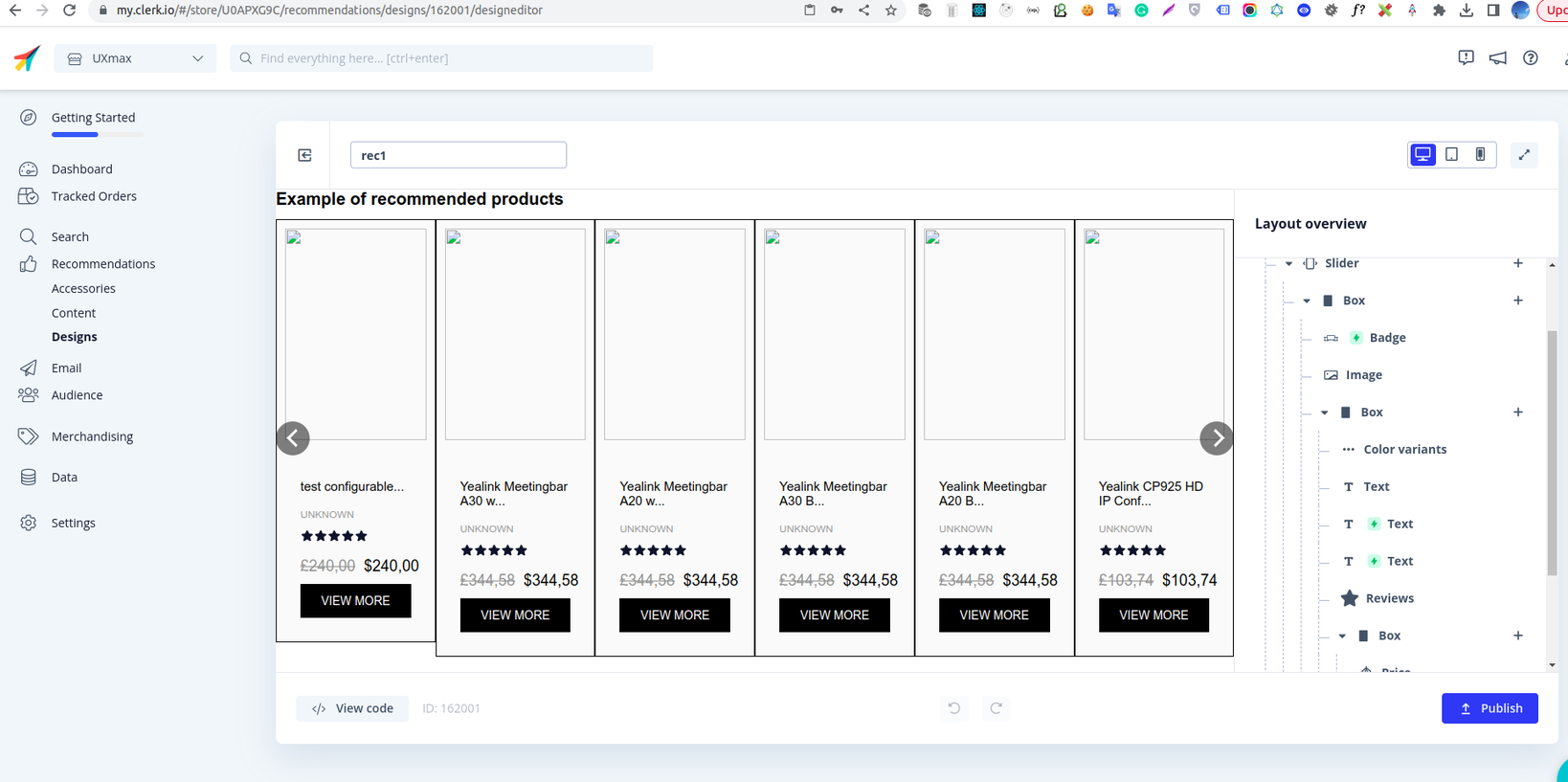This screenshot has width=1568, height=782.
Task: Click VIEW MORE on Yealink Meetingbar A30 w...
Action: point(515,615)
